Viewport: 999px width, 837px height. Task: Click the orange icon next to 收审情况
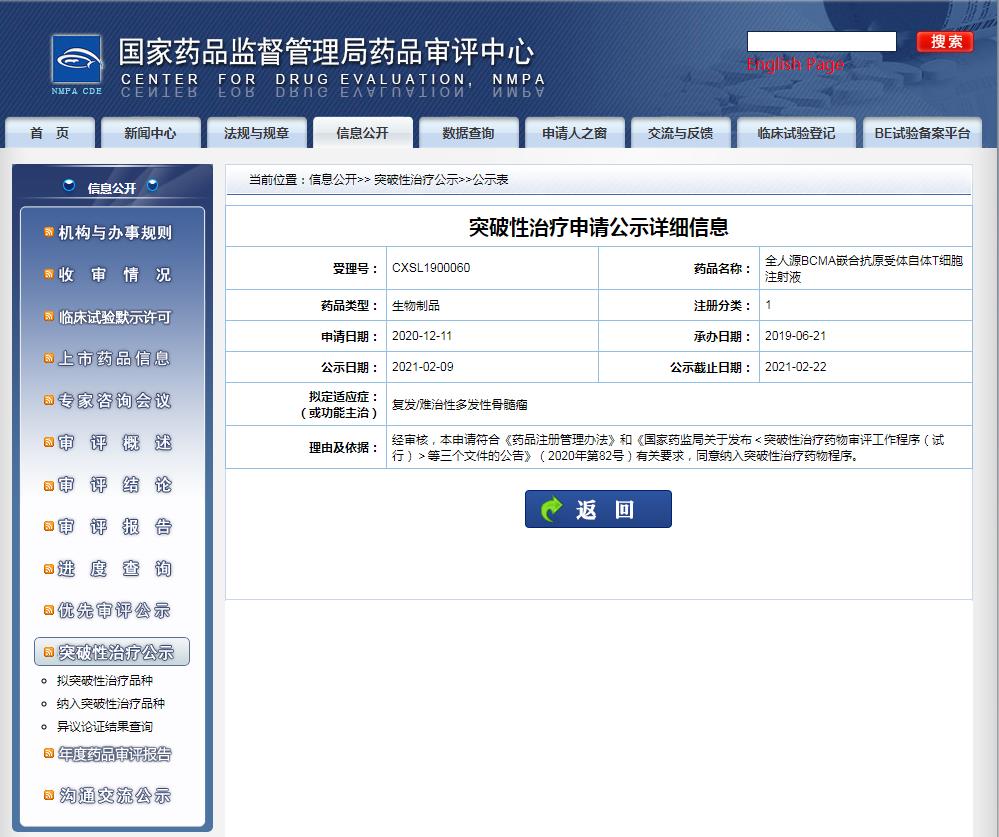49,274
